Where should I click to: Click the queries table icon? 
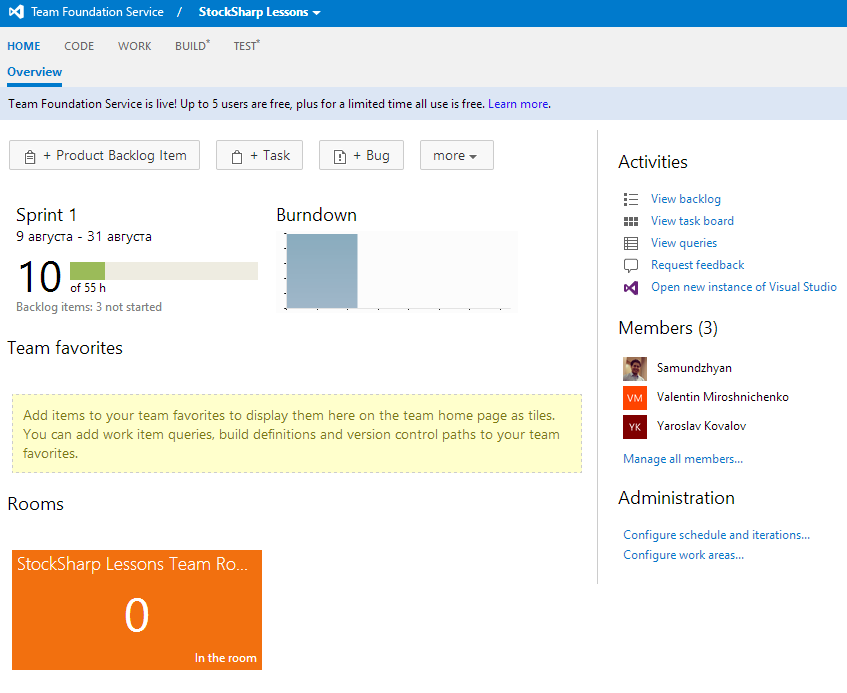pos(631,244)
